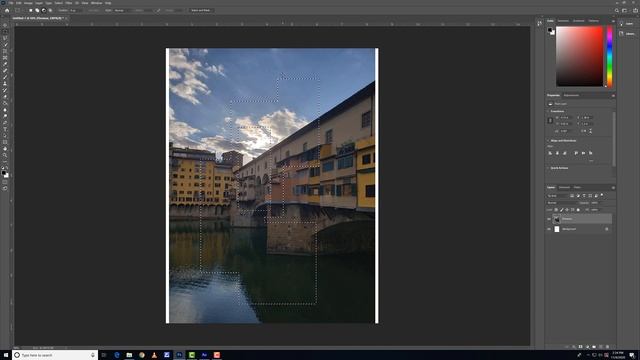640x360 pixels.
Task: Open Windows notification center
Action: [x=632, y=355]
